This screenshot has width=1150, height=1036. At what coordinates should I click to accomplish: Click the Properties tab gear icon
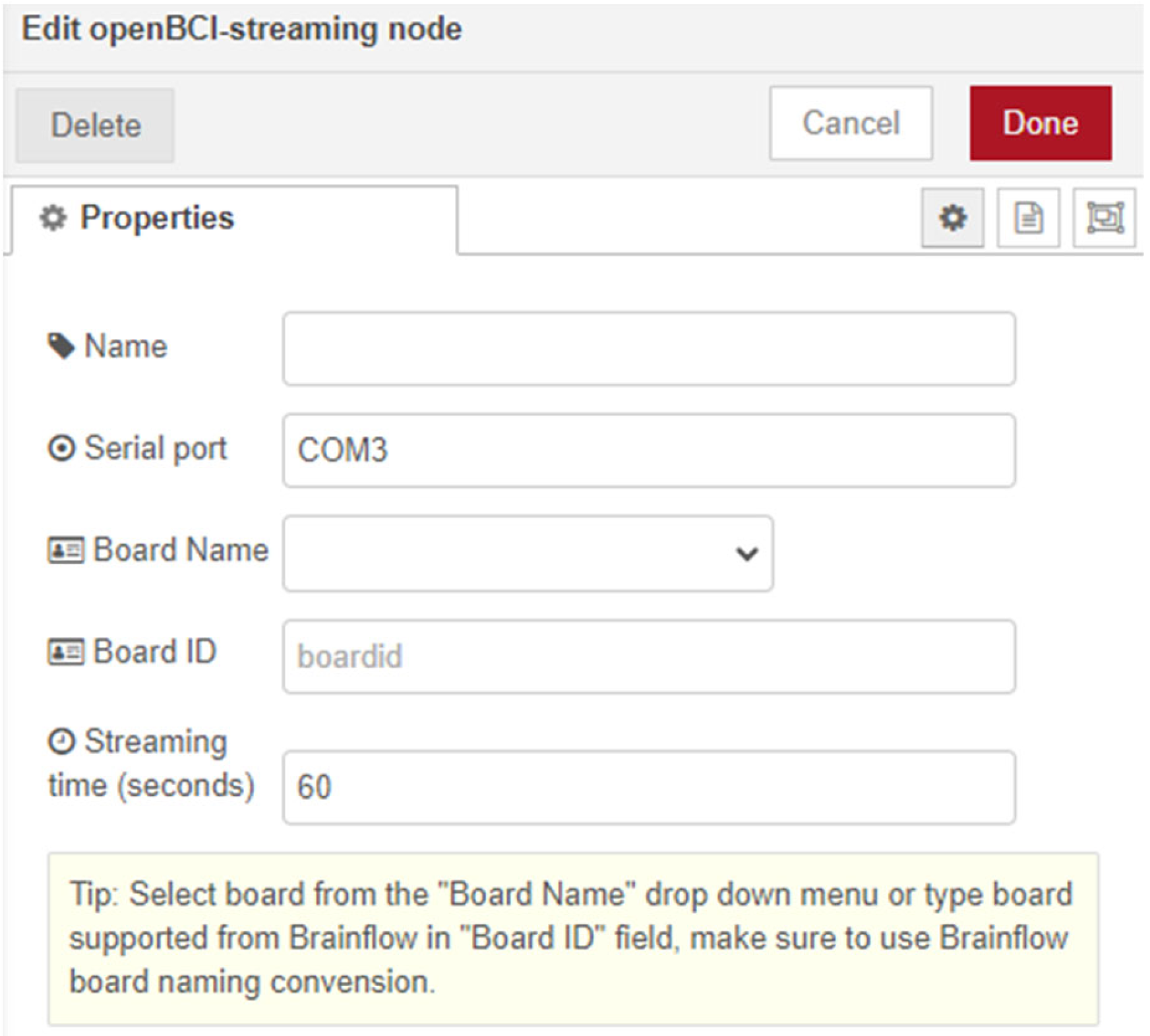[53, 218]
